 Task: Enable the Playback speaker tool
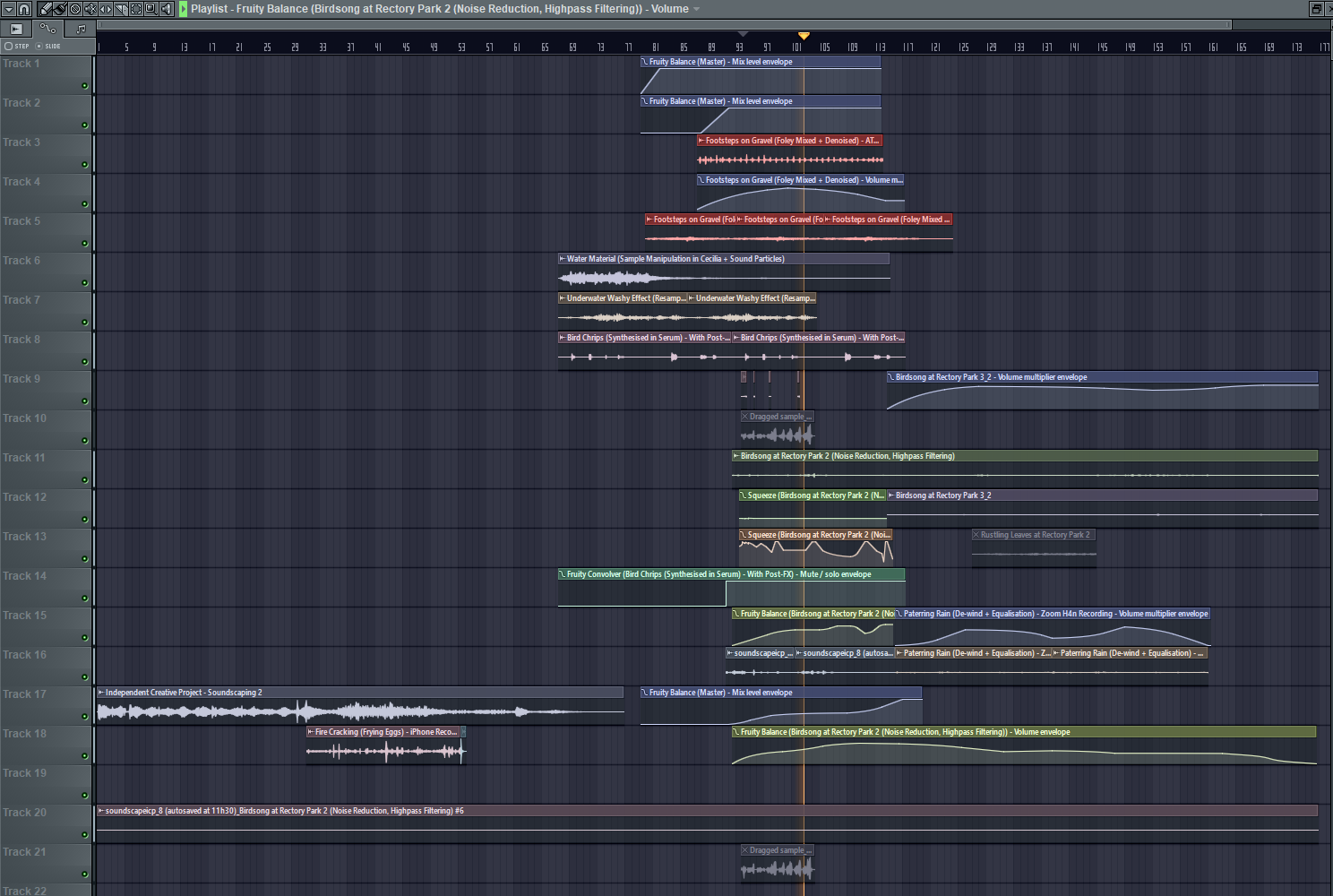pyautogui.click(x=167, y=9)
